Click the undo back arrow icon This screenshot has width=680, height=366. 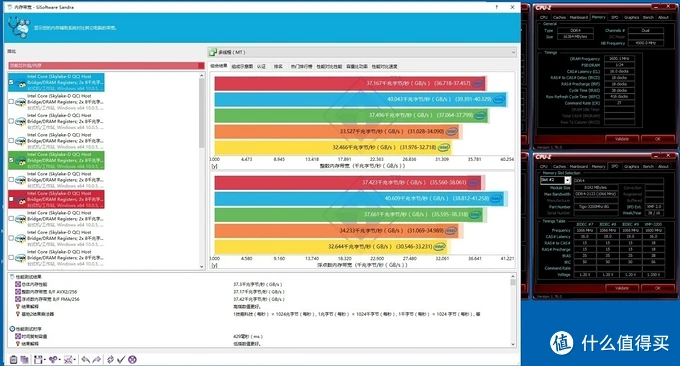click(x=85, y=359)
